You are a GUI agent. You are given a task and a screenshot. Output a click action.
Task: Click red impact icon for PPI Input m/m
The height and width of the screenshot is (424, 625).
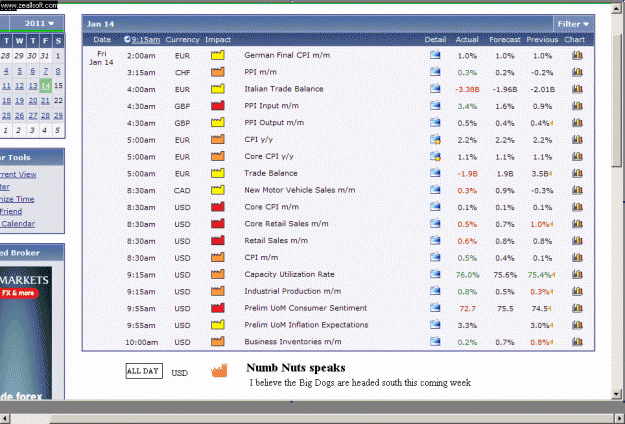click(x=218, y=106)
